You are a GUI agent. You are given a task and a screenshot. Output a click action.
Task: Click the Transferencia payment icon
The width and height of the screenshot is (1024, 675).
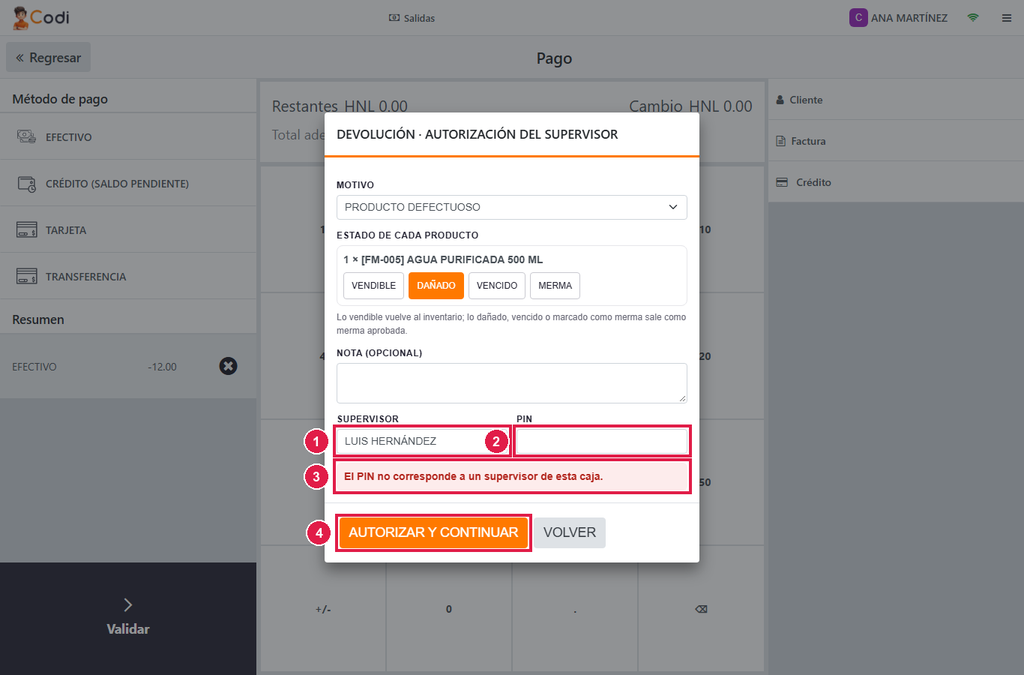(x=27, y=276)
